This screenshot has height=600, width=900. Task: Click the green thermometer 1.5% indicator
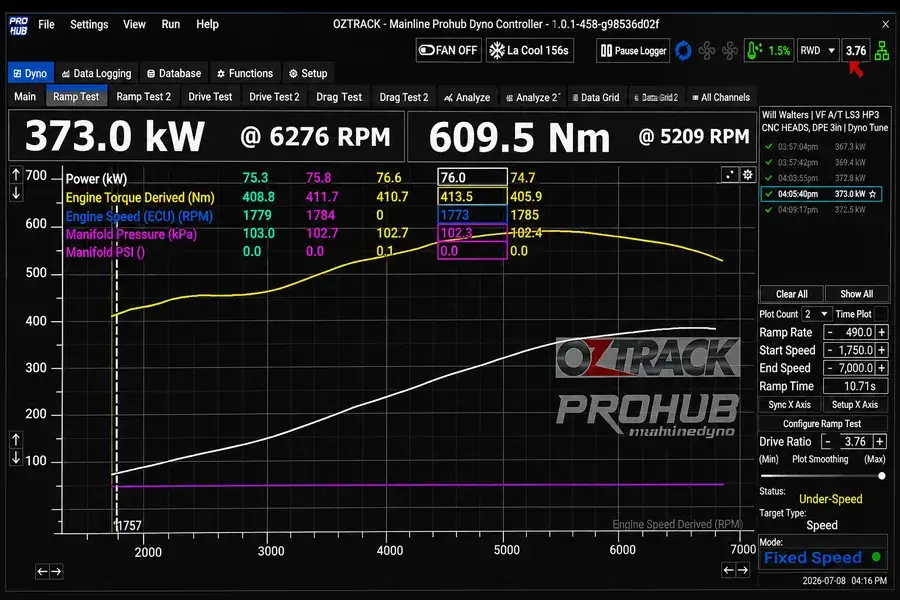[769, 51]
